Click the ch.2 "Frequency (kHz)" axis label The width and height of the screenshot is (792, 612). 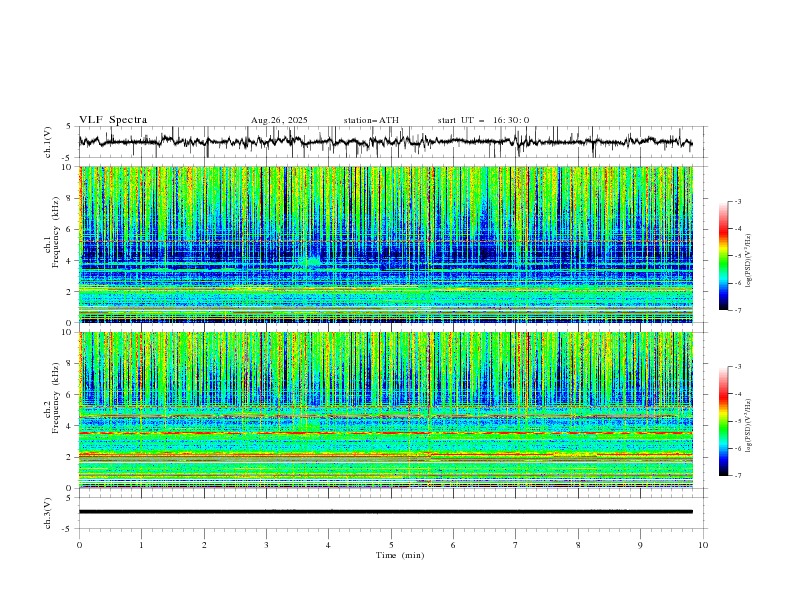coord(56,398)
